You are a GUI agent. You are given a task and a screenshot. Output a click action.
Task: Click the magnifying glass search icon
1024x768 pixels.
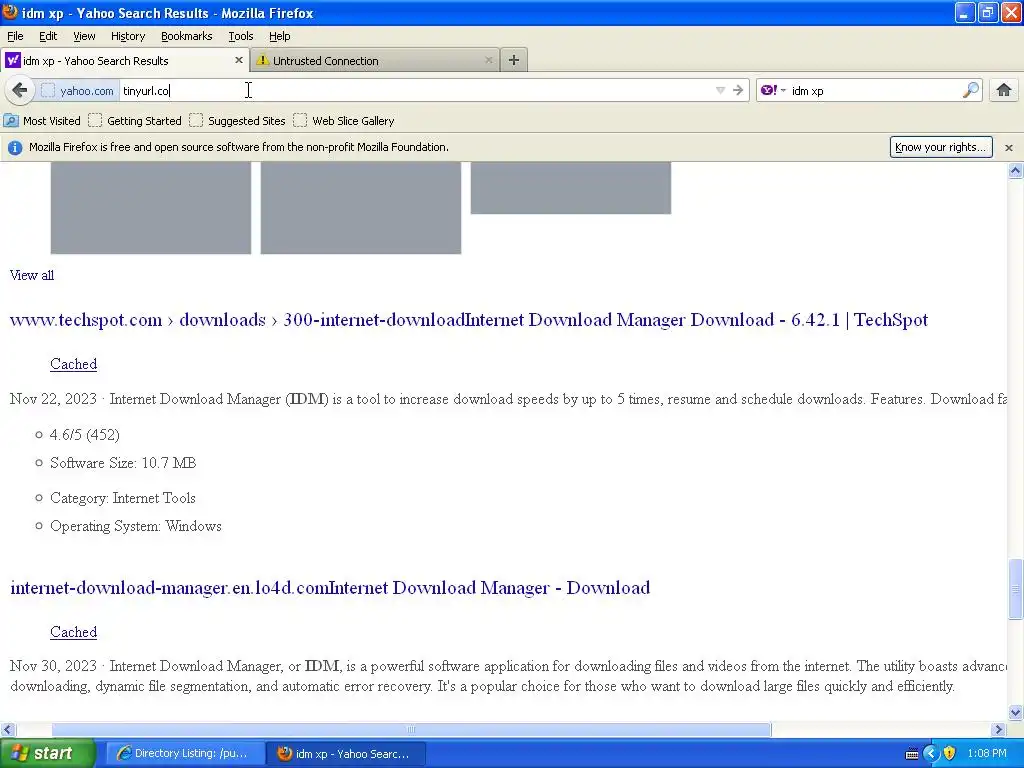click(971, 90)
